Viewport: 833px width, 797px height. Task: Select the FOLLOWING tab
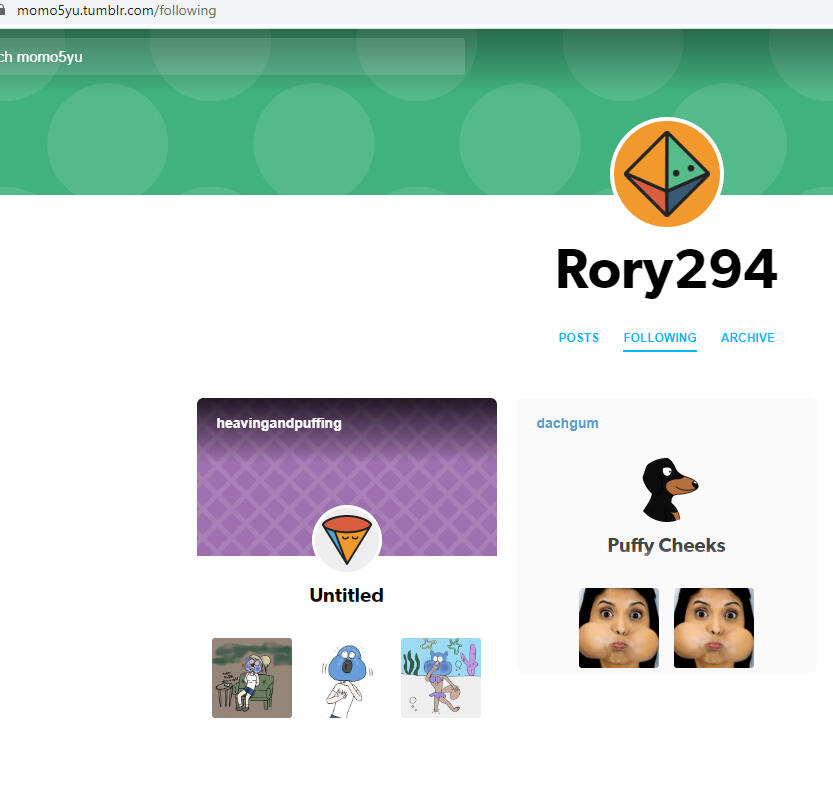pos(660,337)
